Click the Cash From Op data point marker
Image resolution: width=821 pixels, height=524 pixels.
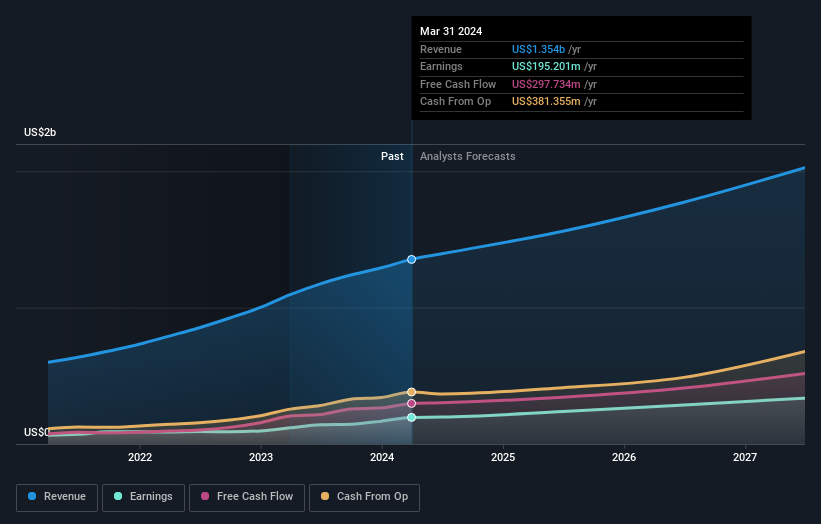tap(412, 392)
